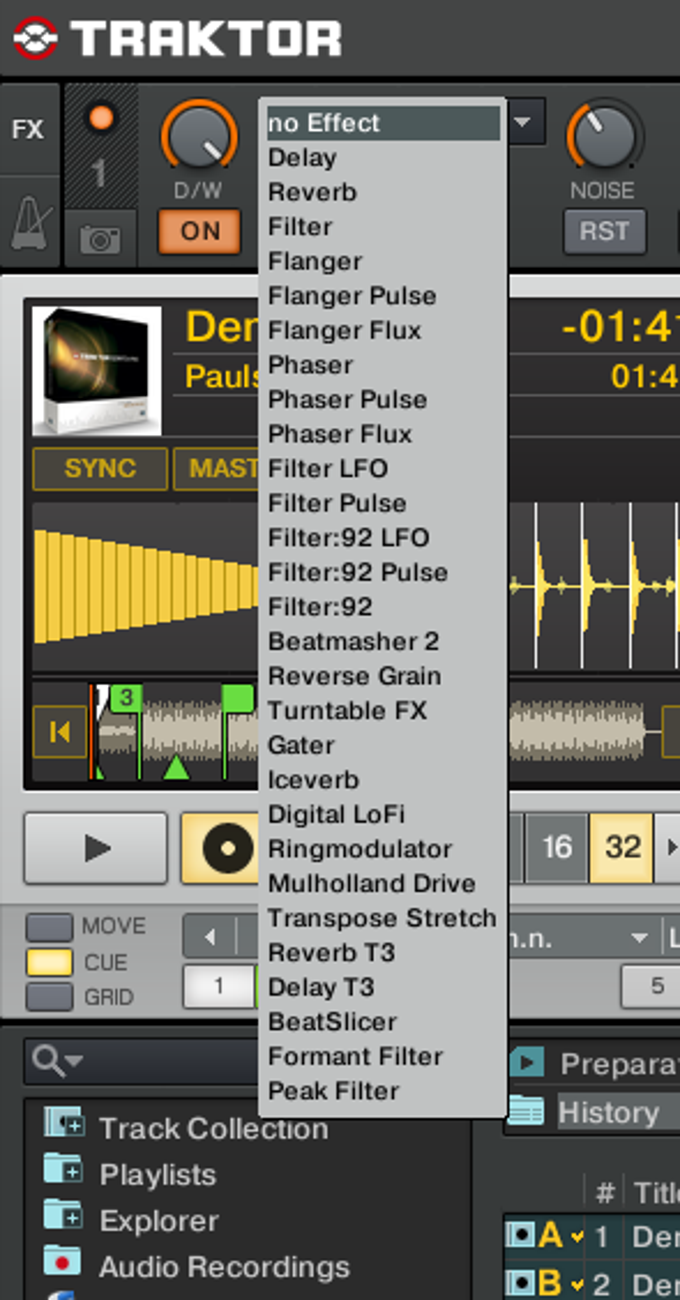The width and height of the screenshot is (680, 1300).
Task: Open the cue type dropdown arrow
Action: tap(639, 938)
